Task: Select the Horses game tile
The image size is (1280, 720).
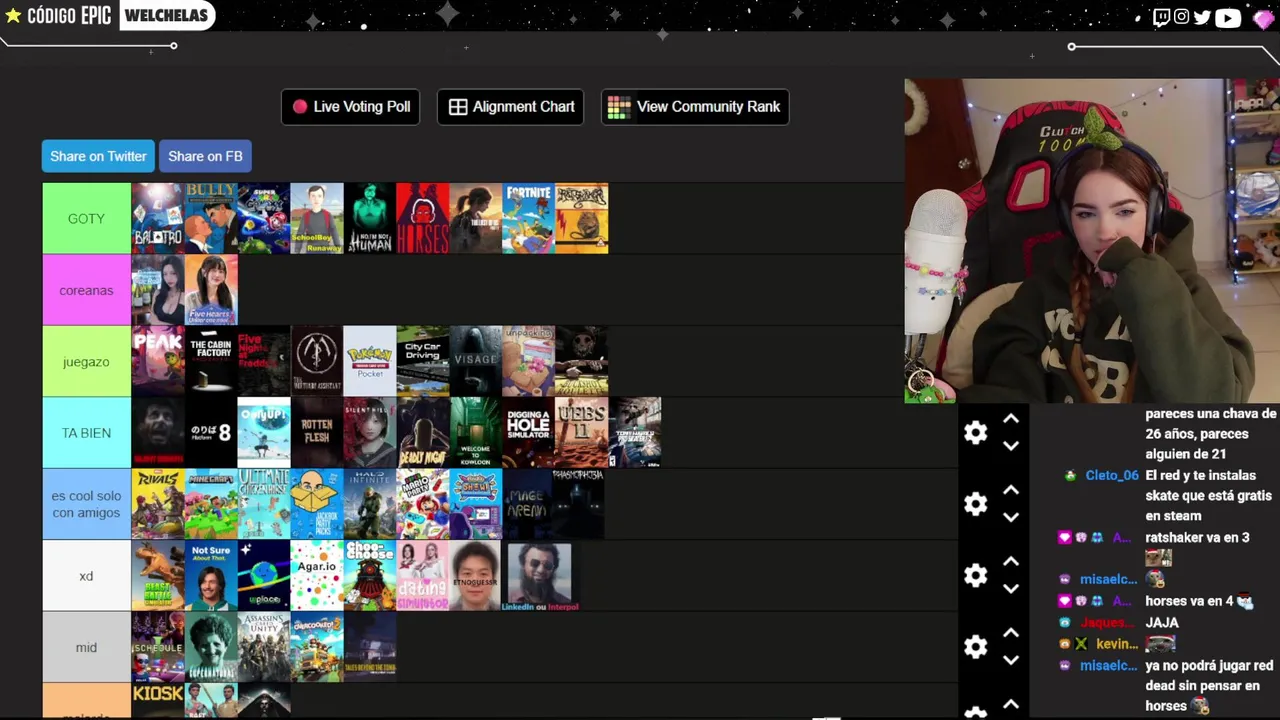Action: (x=423, y=218)
